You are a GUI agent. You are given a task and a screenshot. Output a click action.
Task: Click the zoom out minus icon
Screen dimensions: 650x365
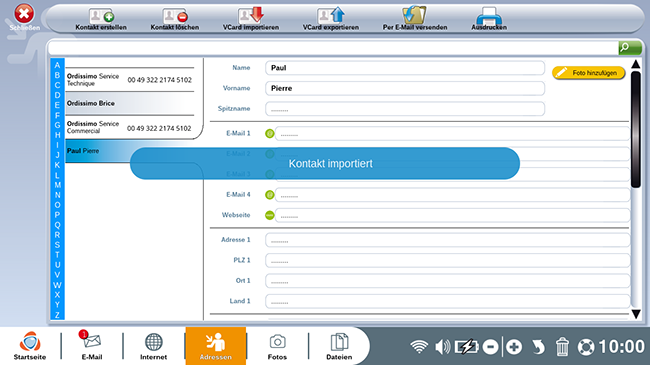[490, 347]
